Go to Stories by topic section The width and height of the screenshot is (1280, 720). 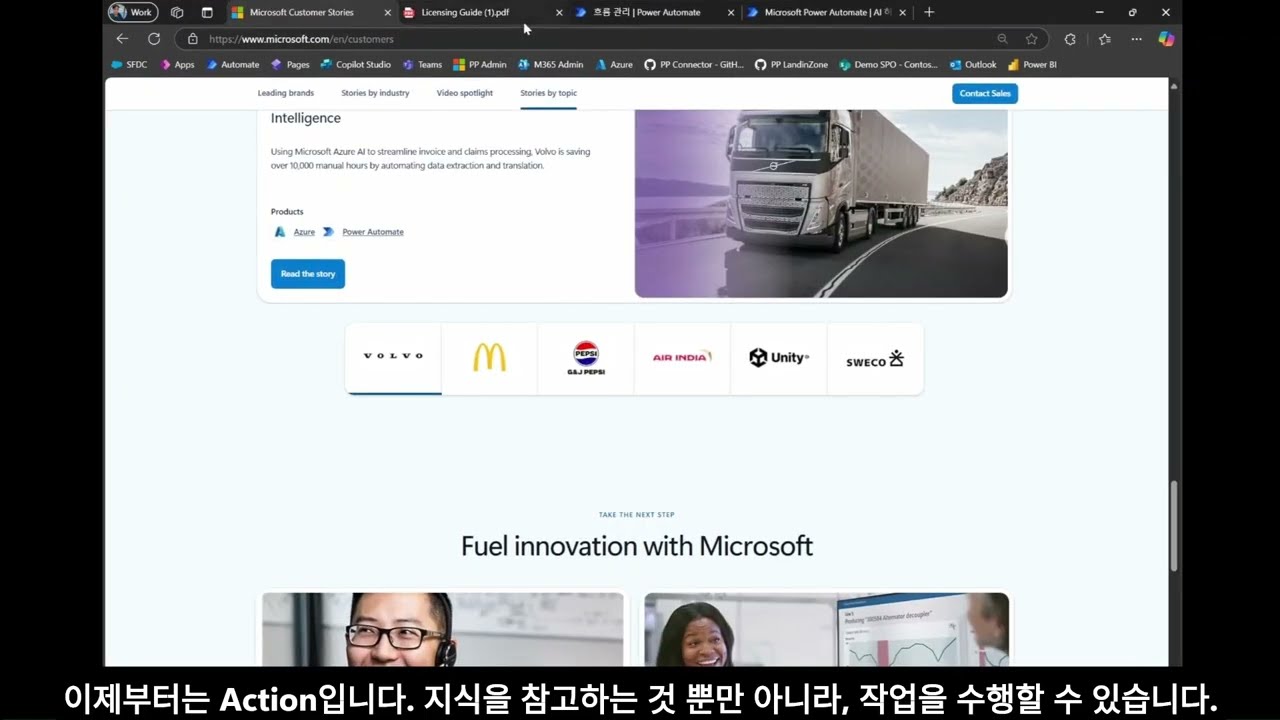tap(548, 93)
